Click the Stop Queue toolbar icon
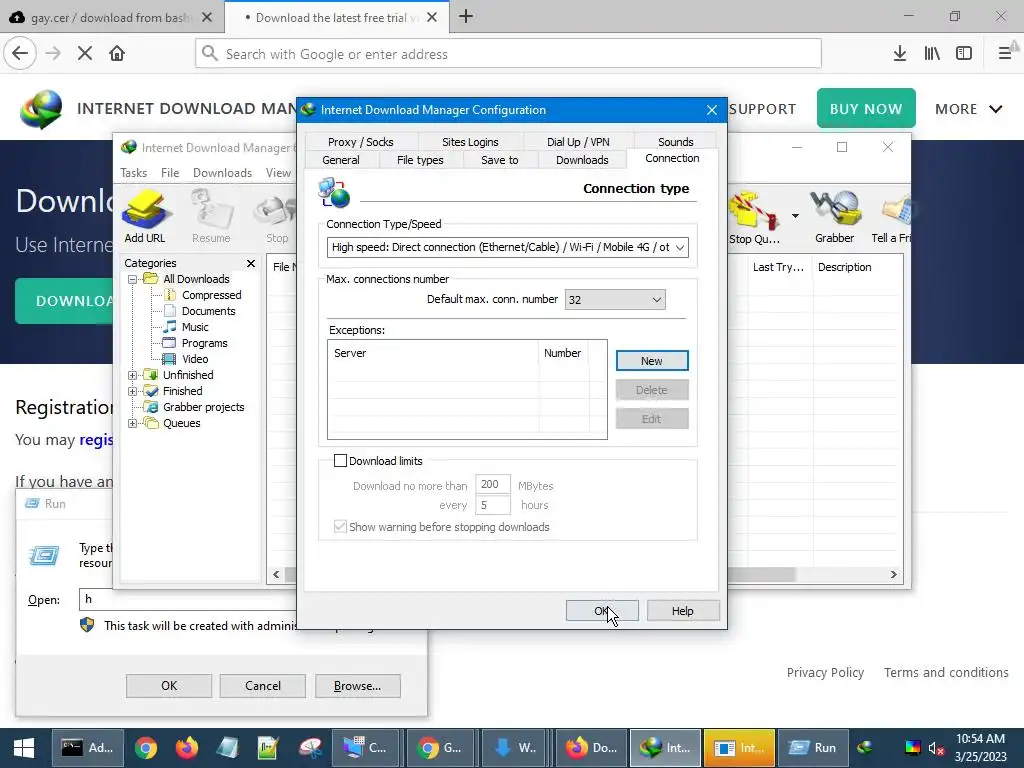1024x768 pixels. click(754, 217)
